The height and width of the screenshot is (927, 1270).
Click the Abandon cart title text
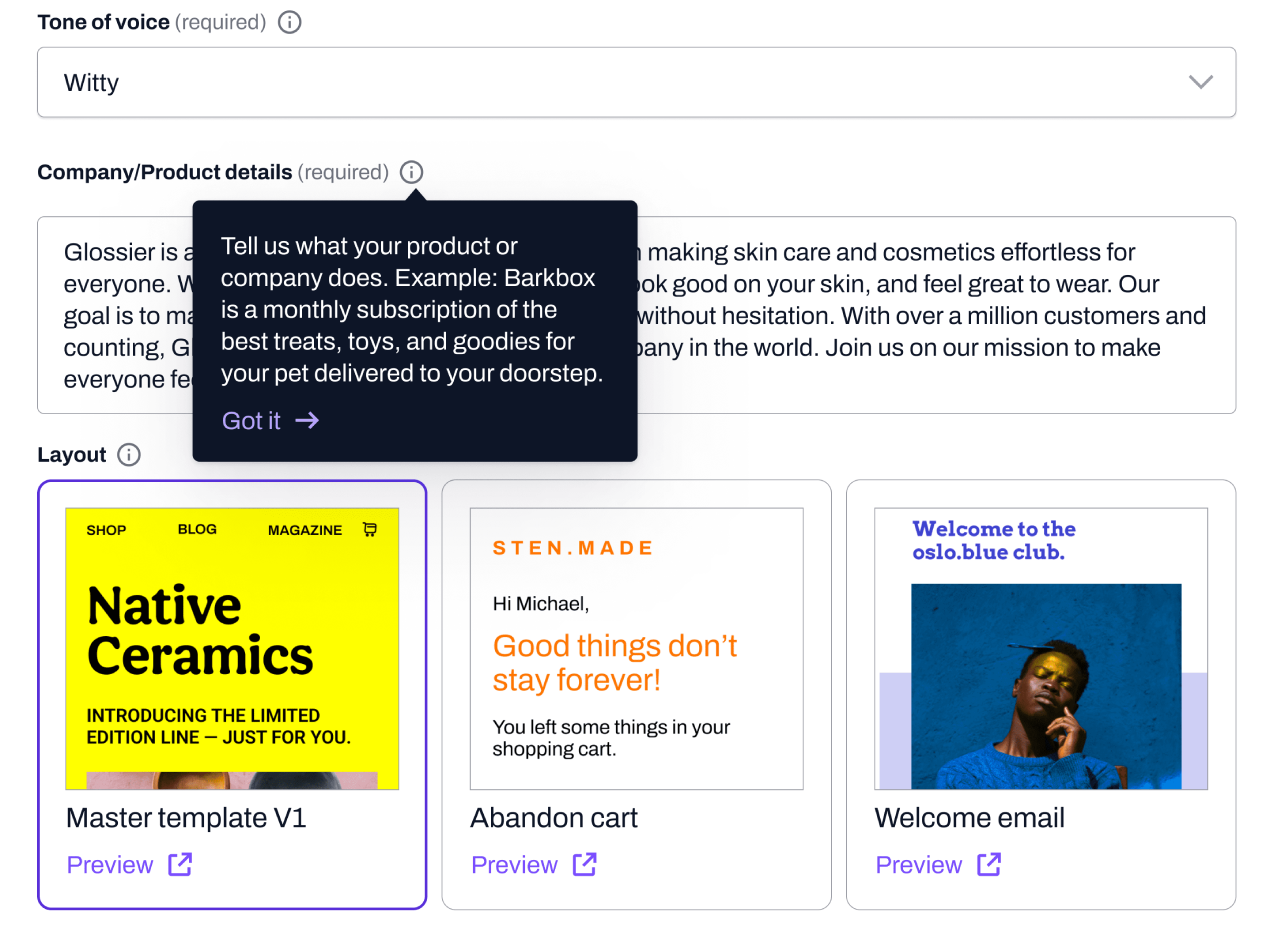pos(554,818)
